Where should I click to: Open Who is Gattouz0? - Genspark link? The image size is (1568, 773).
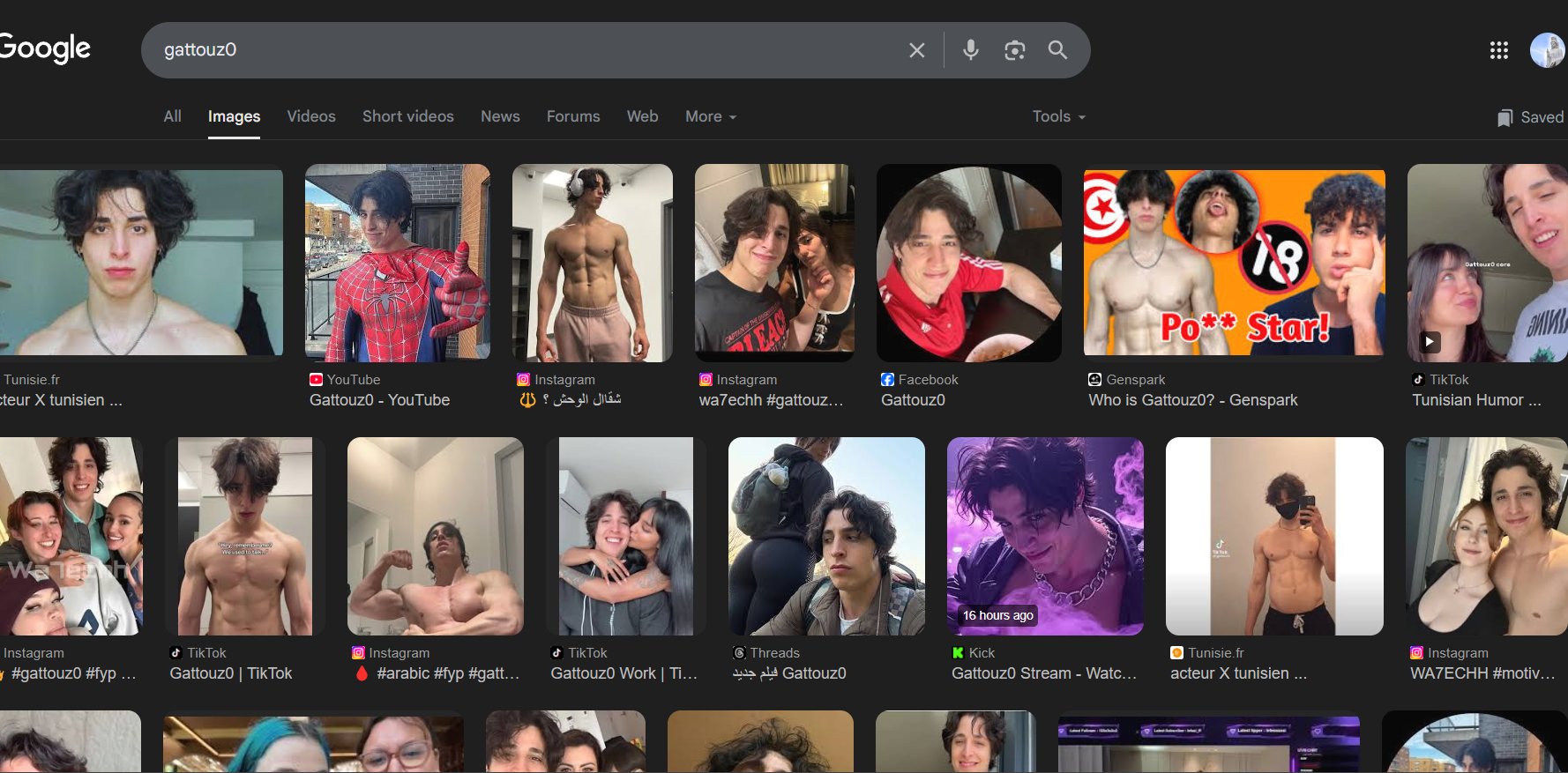(x=1193, y=400)
